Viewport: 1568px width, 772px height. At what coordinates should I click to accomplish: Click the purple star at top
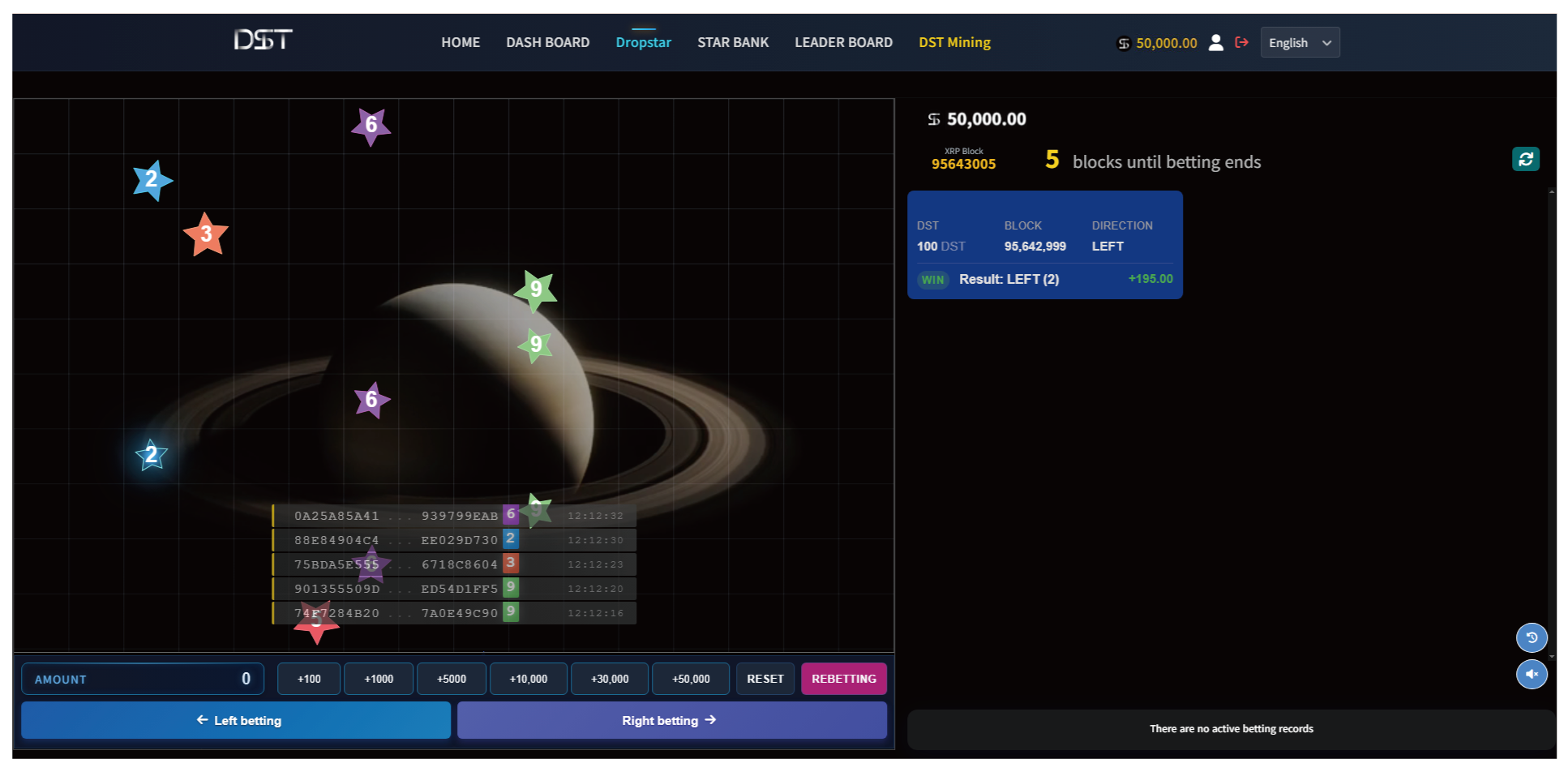371,126
